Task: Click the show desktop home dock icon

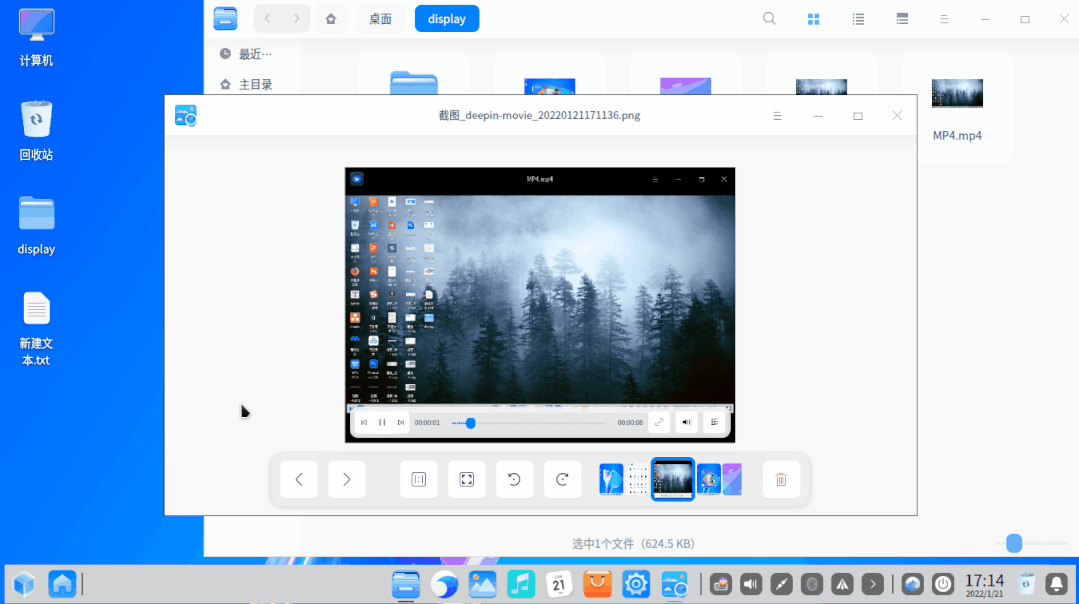Action: coord(62,585)
